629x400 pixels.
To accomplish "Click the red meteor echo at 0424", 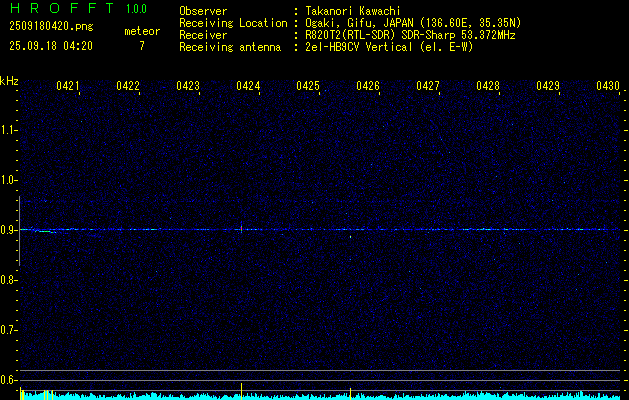I will (241, 228).
